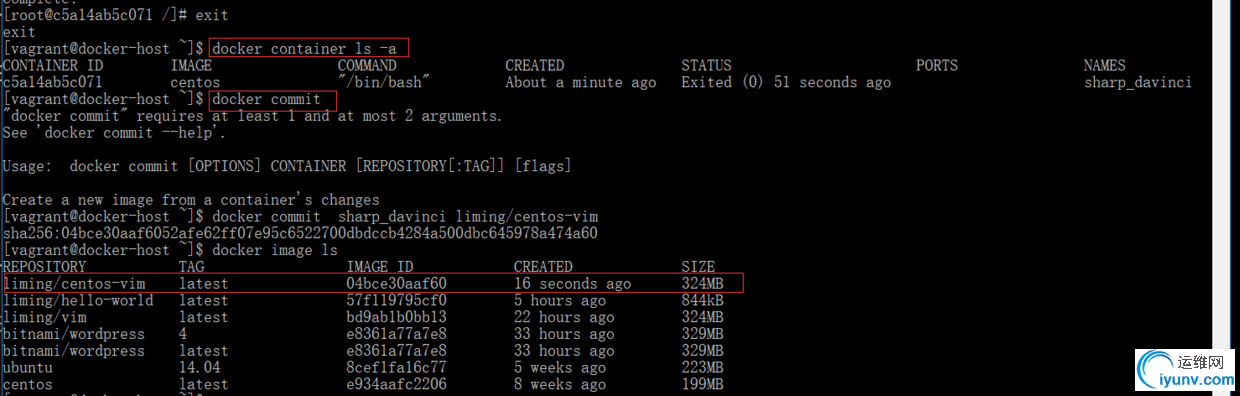Click image ID e934aafc2206
1240x396 pixels.
point(396,385)
